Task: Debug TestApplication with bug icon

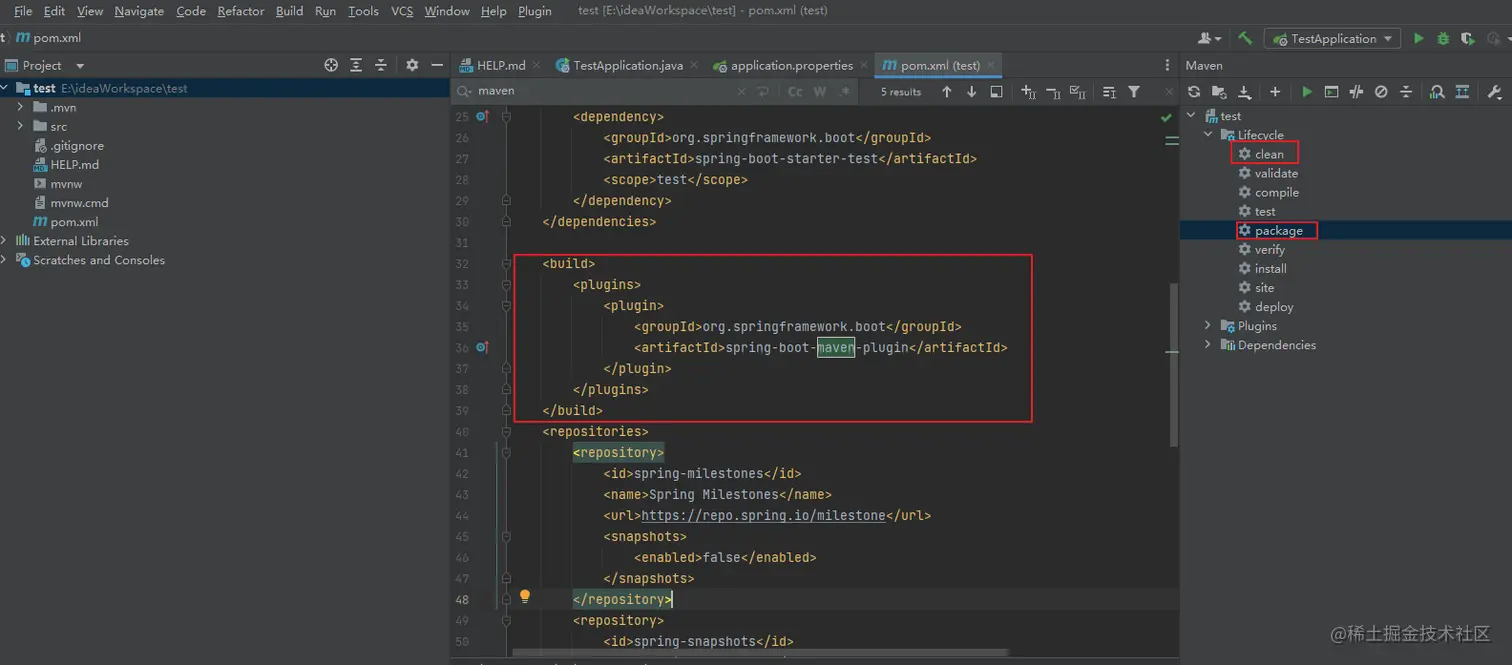Action: pyautogui.click(x=1443, y=38)
